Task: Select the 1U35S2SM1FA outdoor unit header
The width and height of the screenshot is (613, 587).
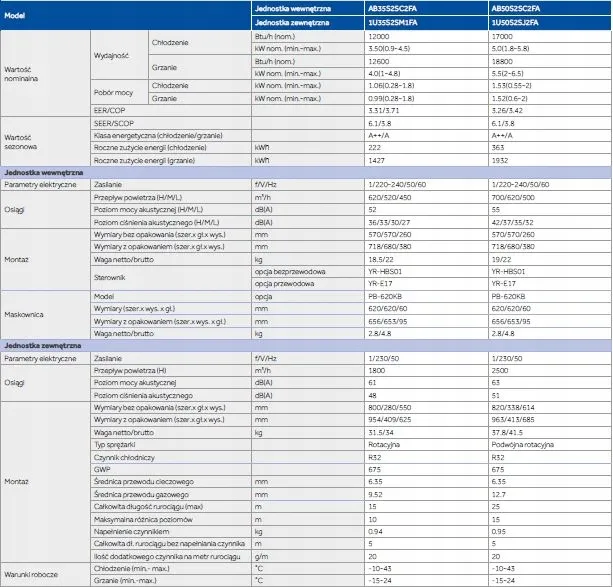Action: tap(426, 23)
